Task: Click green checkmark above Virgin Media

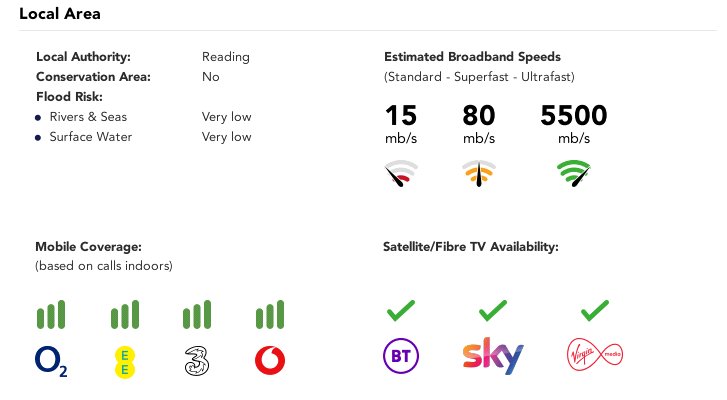Action: click(595, 311)
